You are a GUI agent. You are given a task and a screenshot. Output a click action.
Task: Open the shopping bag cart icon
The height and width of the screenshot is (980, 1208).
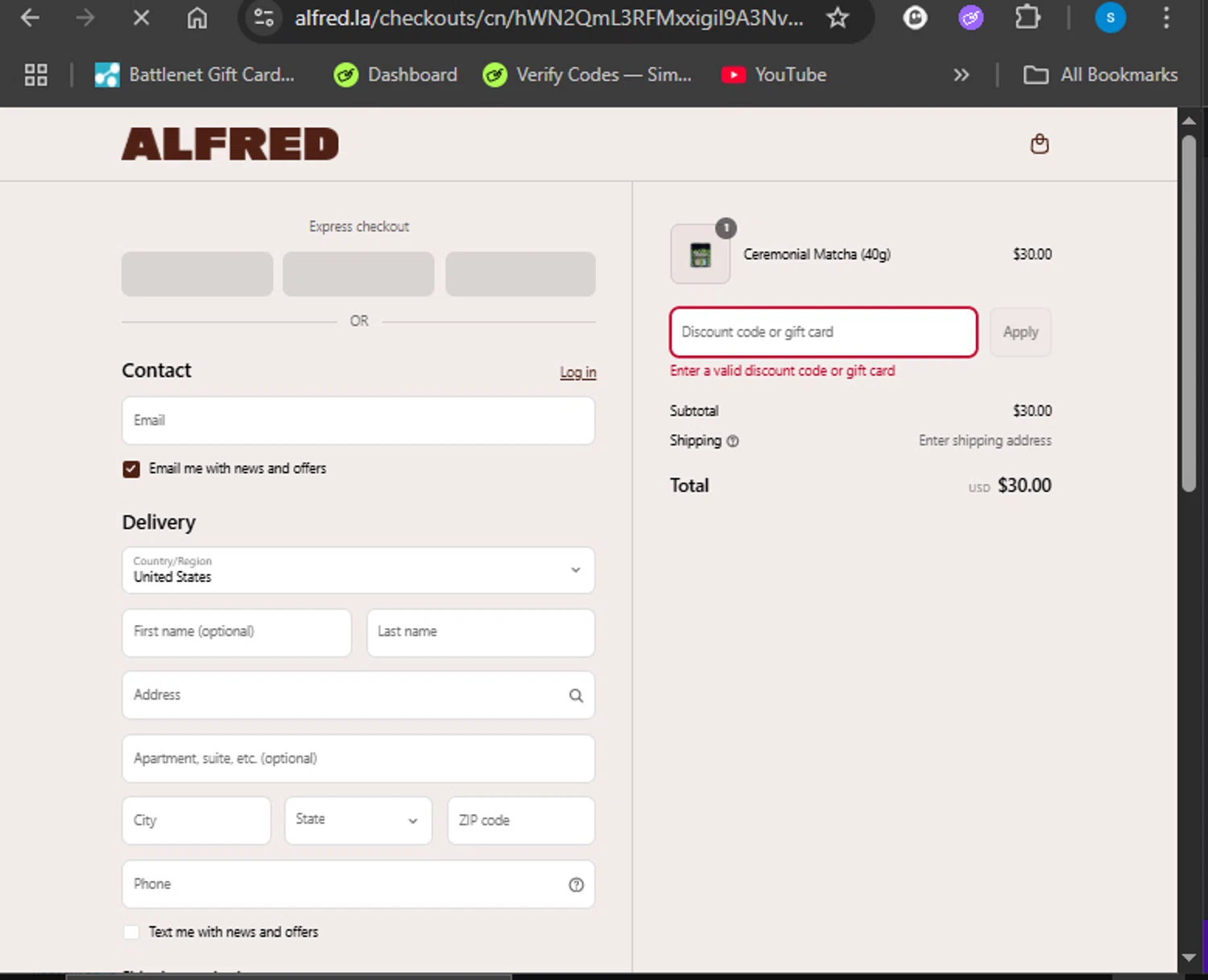click(x=1040, y=144)
